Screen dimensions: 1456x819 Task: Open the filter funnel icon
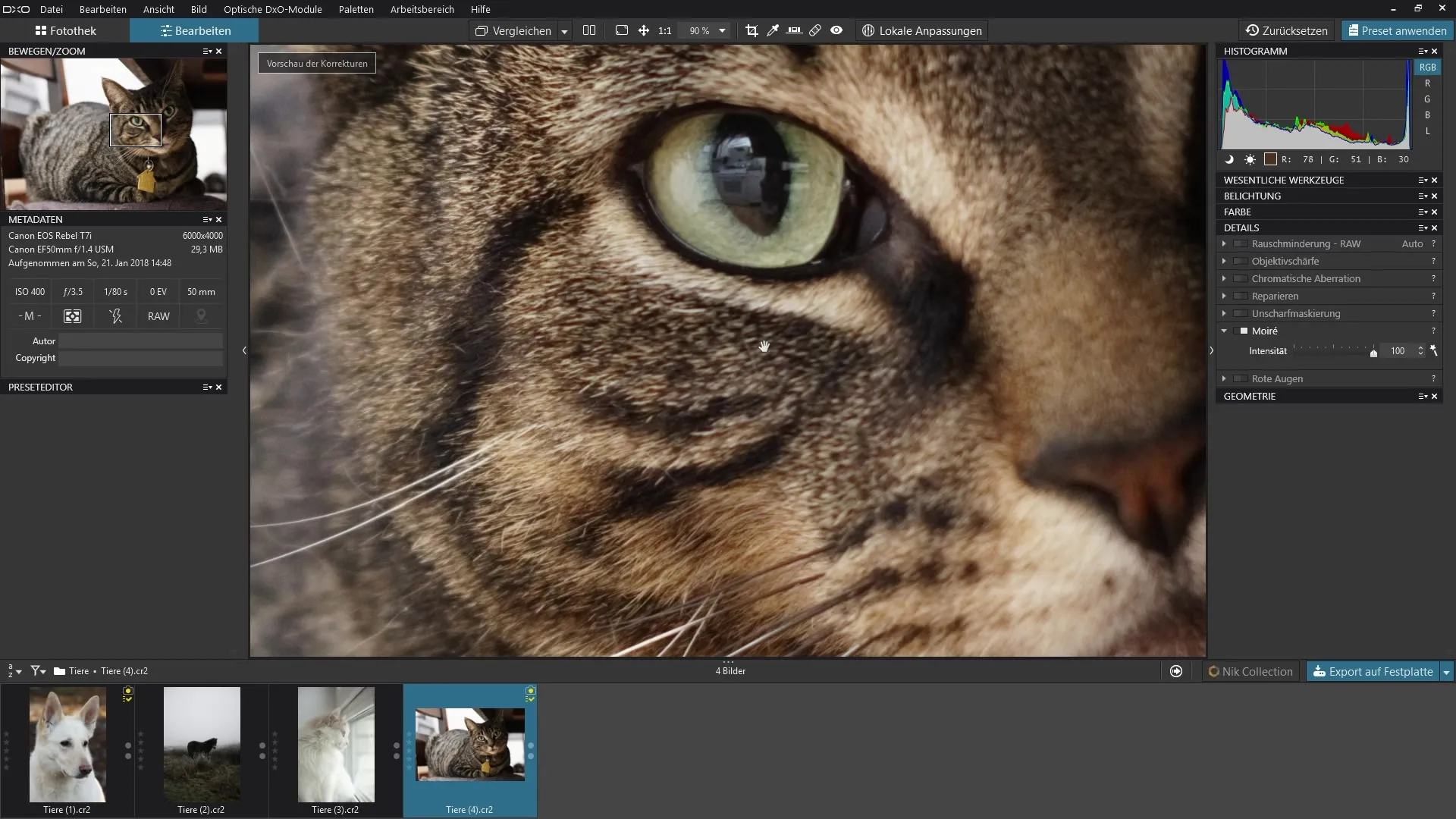click(38, 671)
